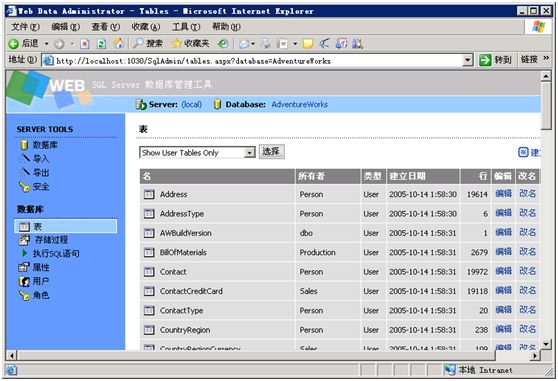This screenshot has height=381, width=558.
Task: Click the Go (转到) button
Action: pos(495,60)
